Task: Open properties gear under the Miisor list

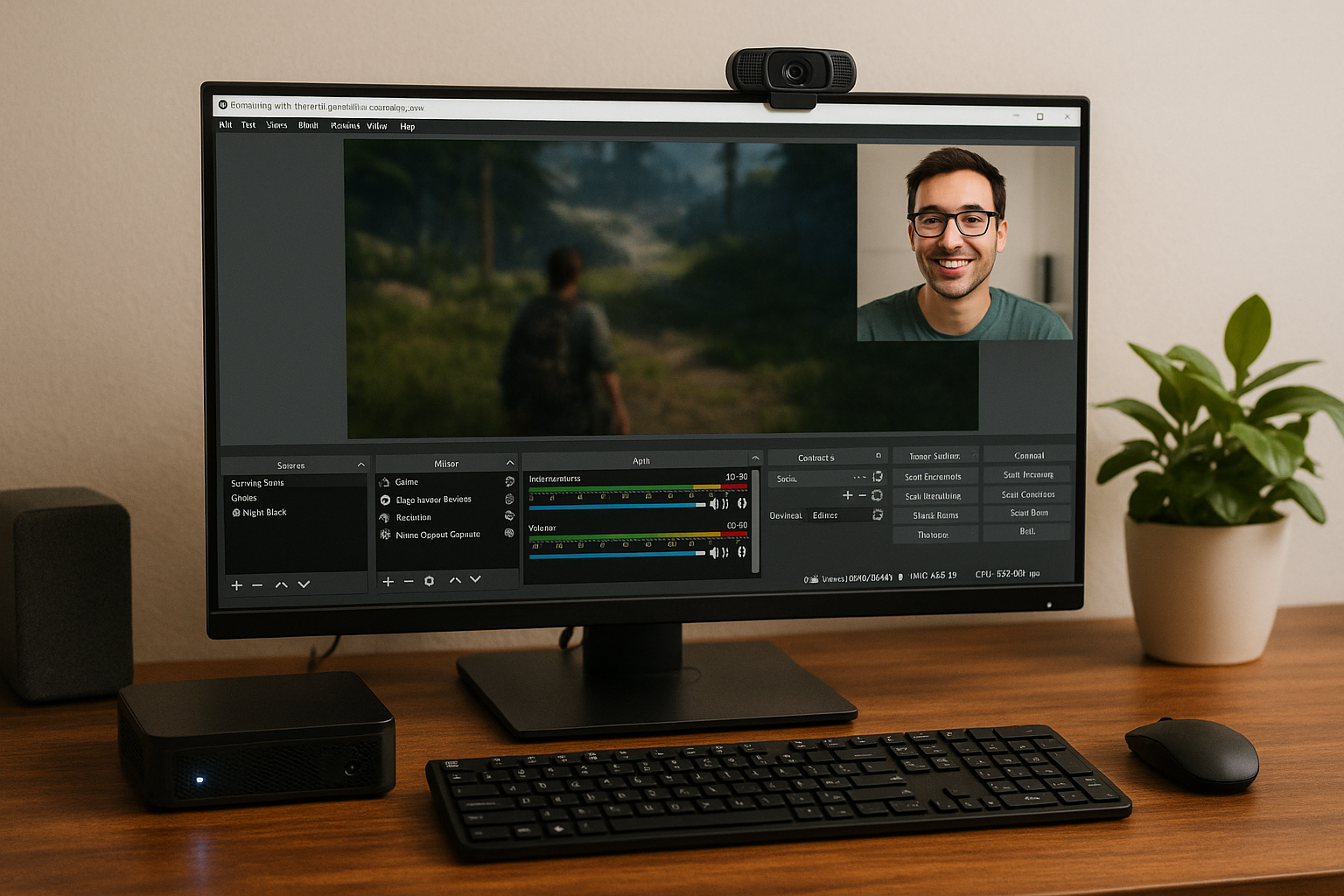Action: (x=429, y=581)
